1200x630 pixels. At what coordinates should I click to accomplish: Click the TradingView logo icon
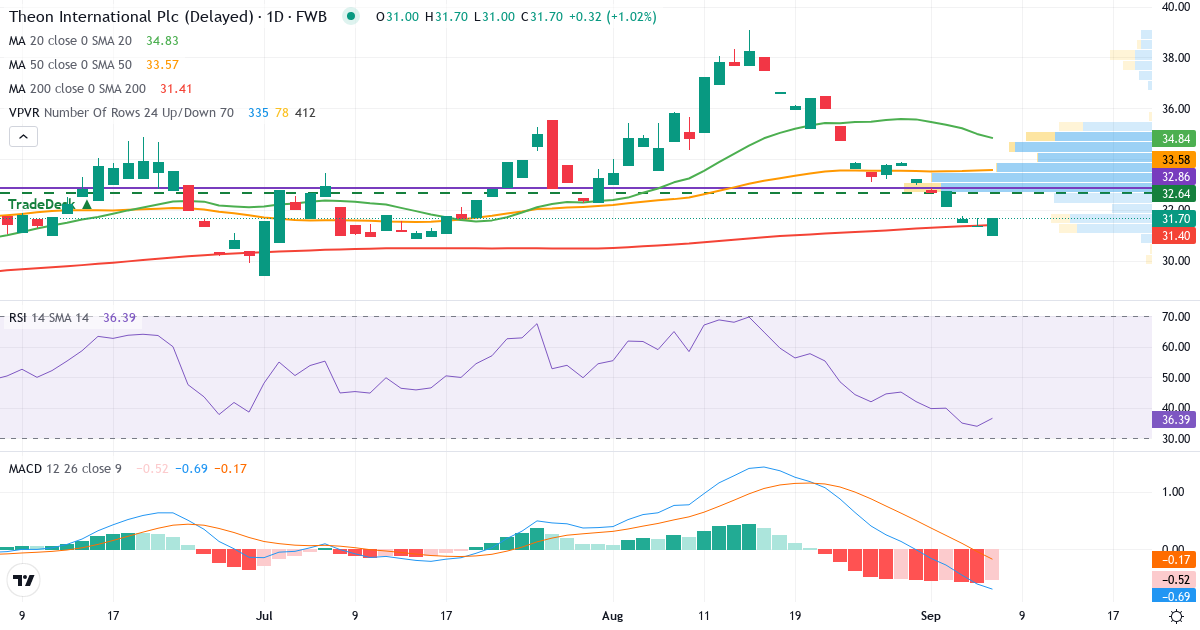(x=23, y=580)
